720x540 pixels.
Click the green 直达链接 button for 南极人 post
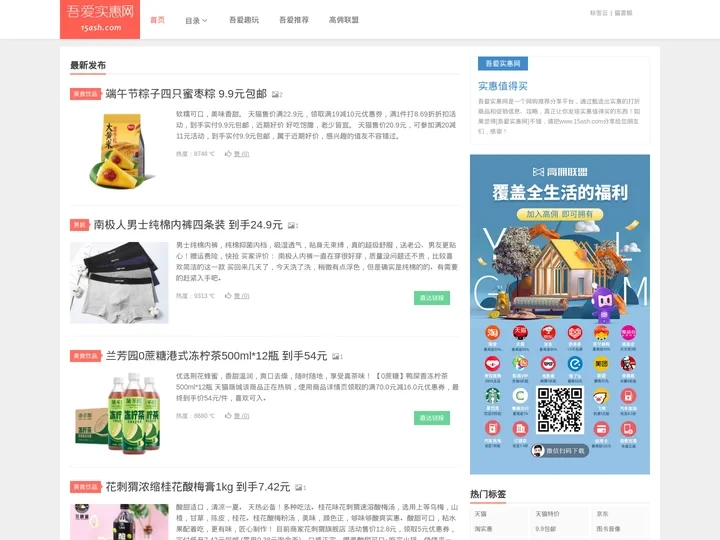[x=432, y=298]
